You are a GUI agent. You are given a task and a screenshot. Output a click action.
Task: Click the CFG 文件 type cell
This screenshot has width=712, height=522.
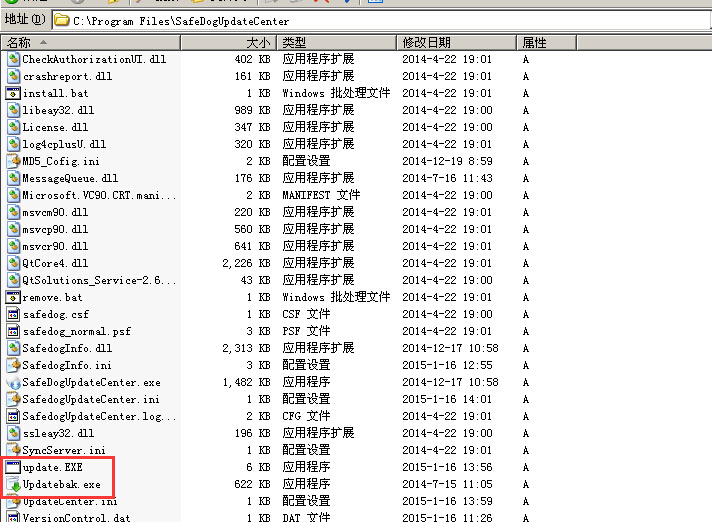306,416
